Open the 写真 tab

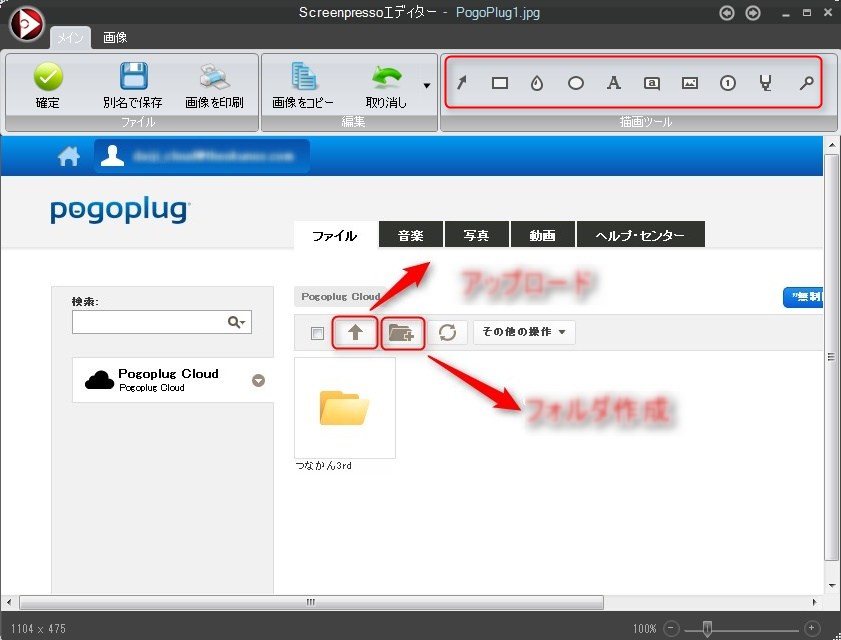[x=476, y=235]
